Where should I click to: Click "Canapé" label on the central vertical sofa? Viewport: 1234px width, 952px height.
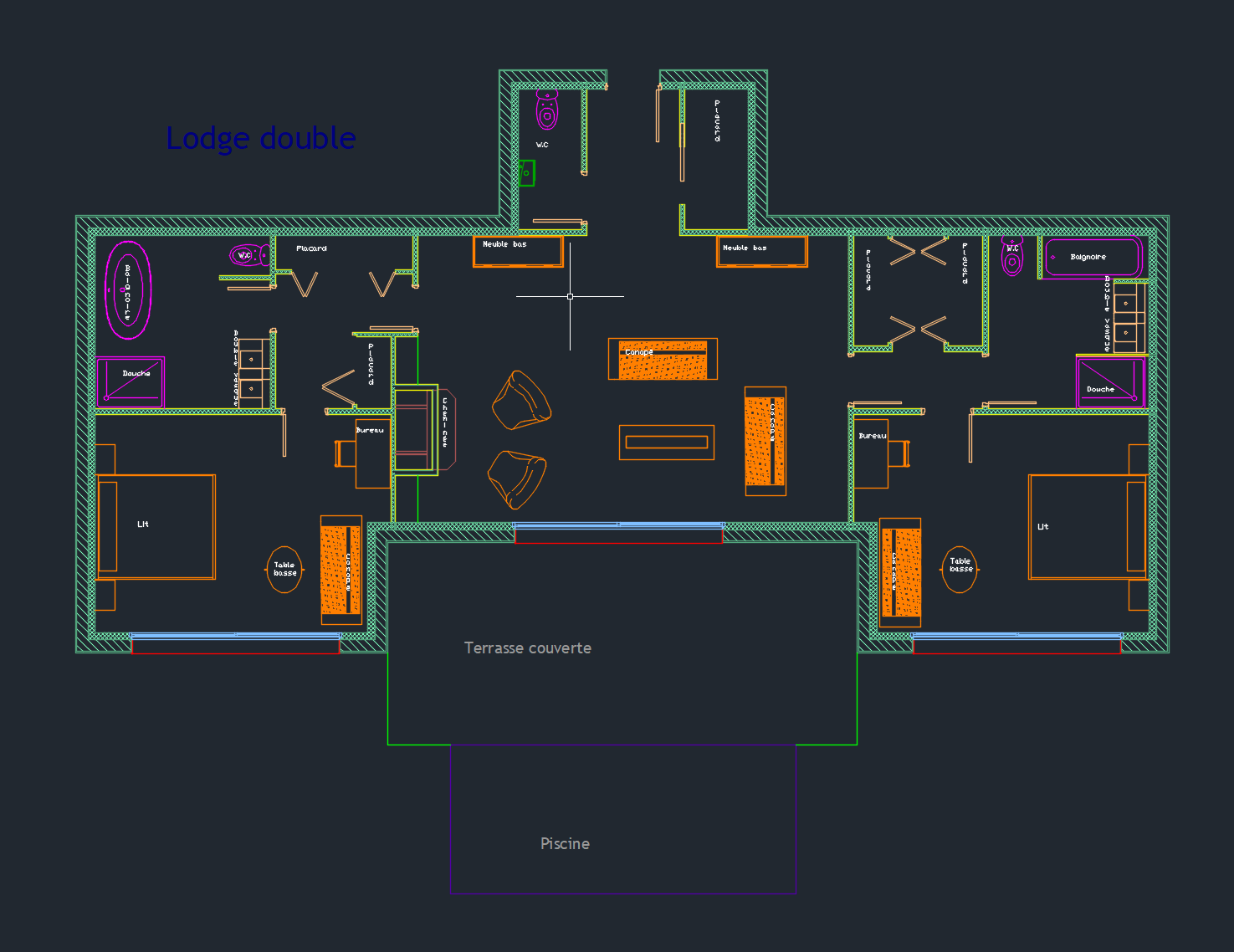point(772,422)
